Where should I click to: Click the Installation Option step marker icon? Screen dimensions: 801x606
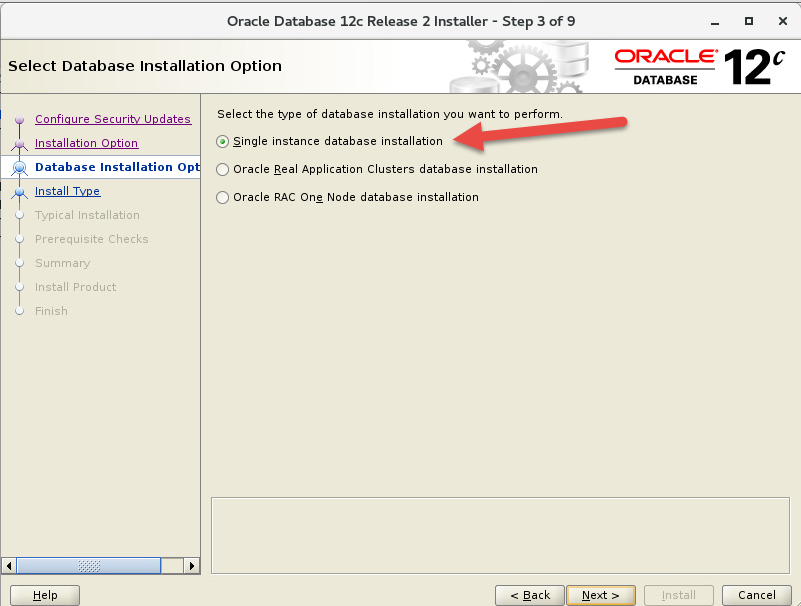point(19,145)
